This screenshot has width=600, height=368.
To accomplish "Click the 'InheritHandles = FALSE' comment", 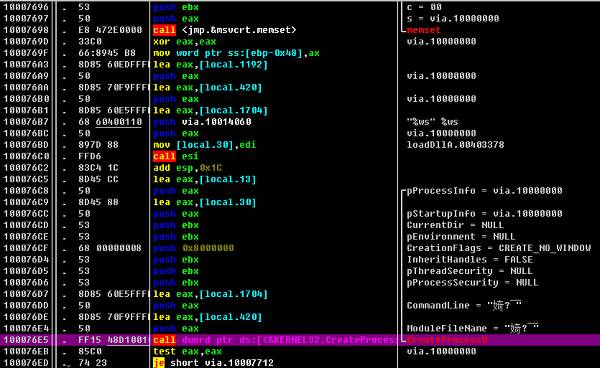I will click(x=470, y=259).
